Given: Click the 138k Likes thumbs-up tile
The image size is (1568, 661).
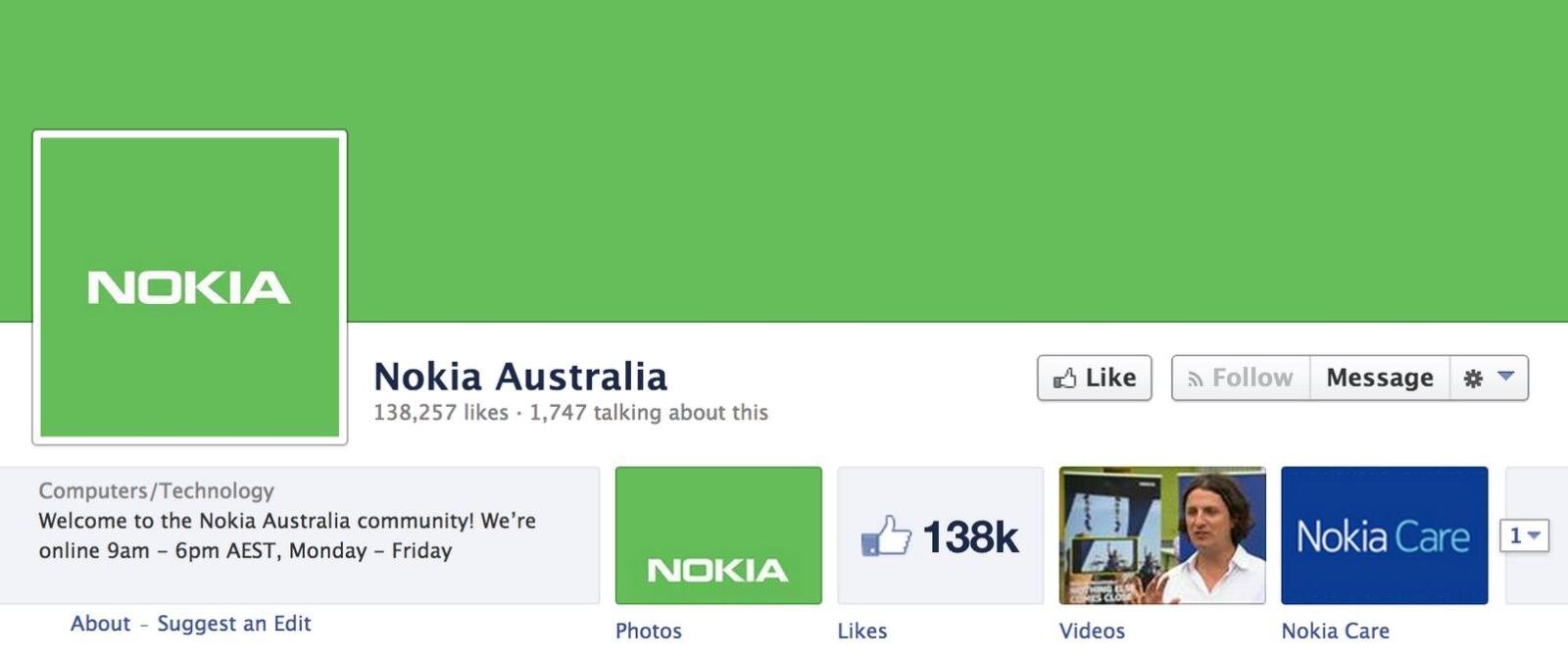Looking at the screenshot, I should coord(941,535).
